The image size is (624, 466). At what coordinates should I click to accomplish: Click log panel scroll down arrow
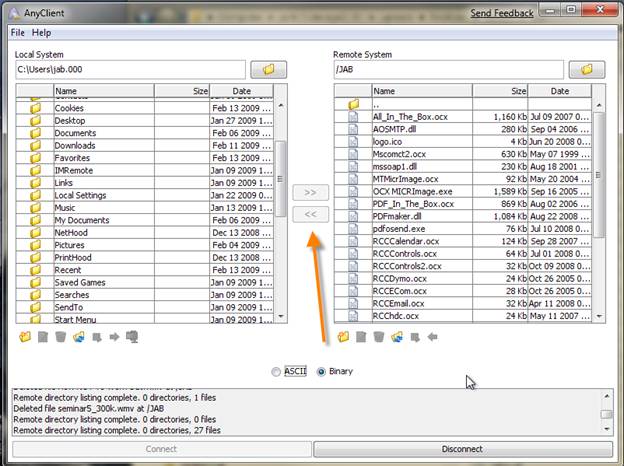(607, 429)
